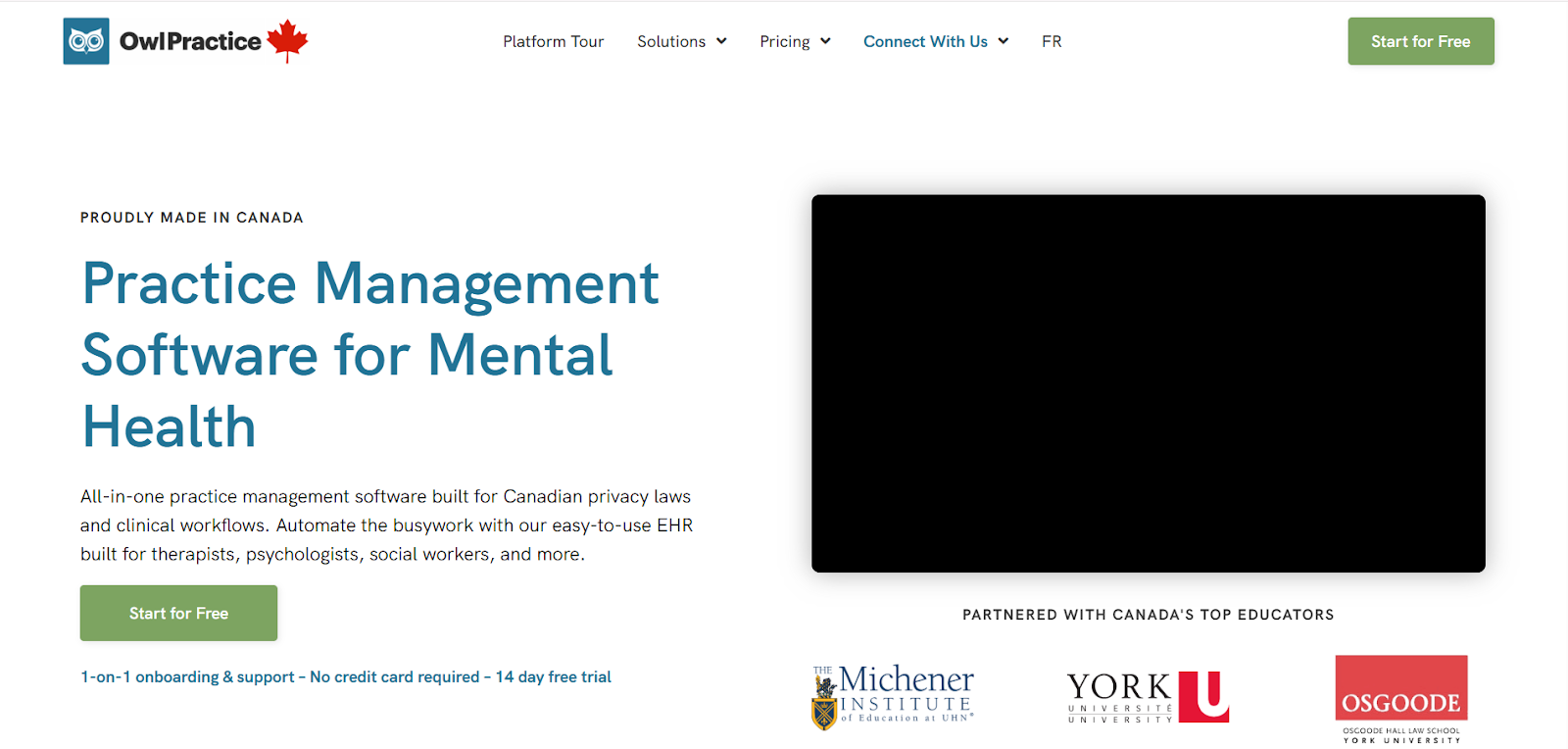Expand the Pricing dropdown arrow
1568x749 pixels.
(825, 41)
